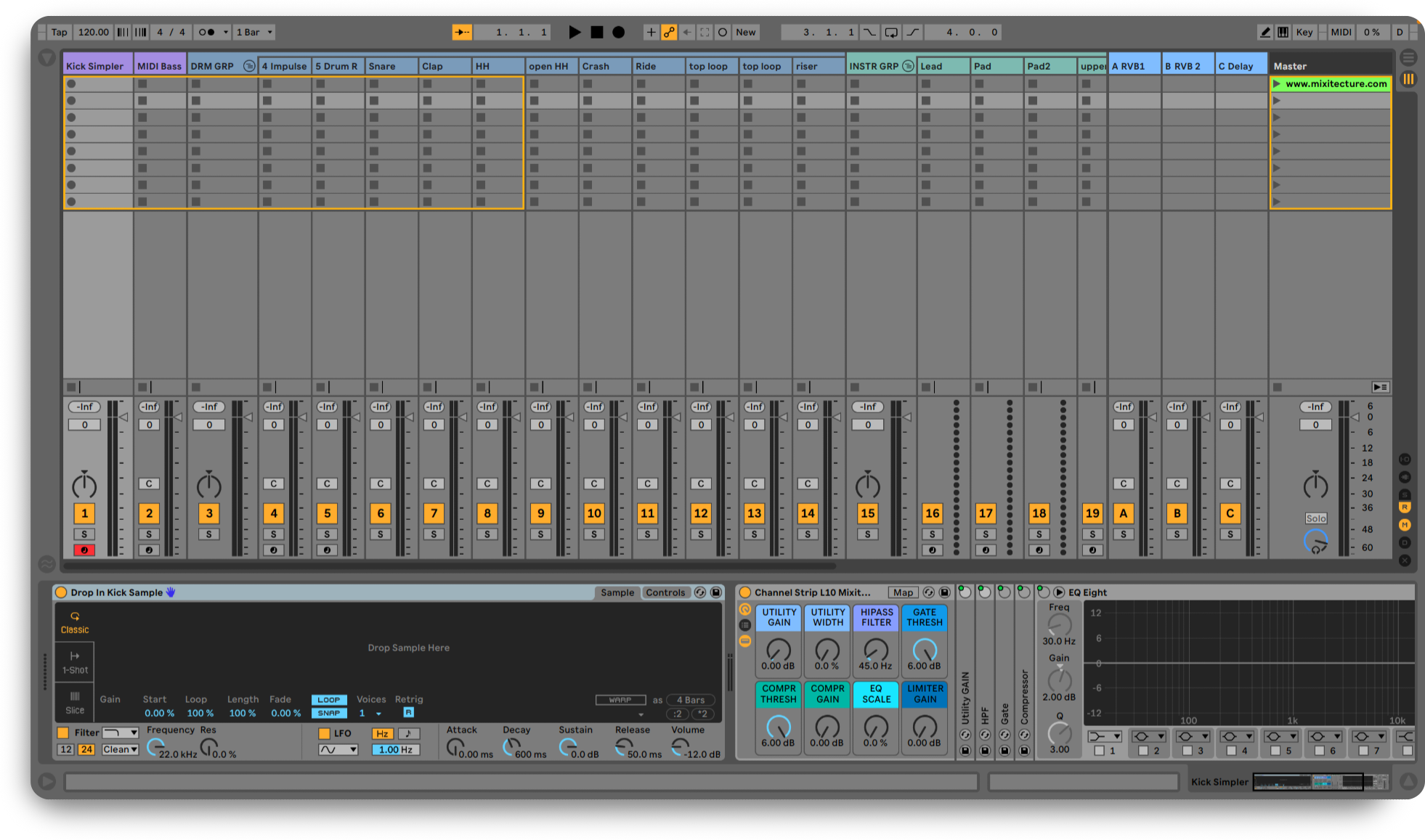Click the Map button on Channel Strip device
The height and width of the screenshot is (840, 1425).
coord(903,592)
